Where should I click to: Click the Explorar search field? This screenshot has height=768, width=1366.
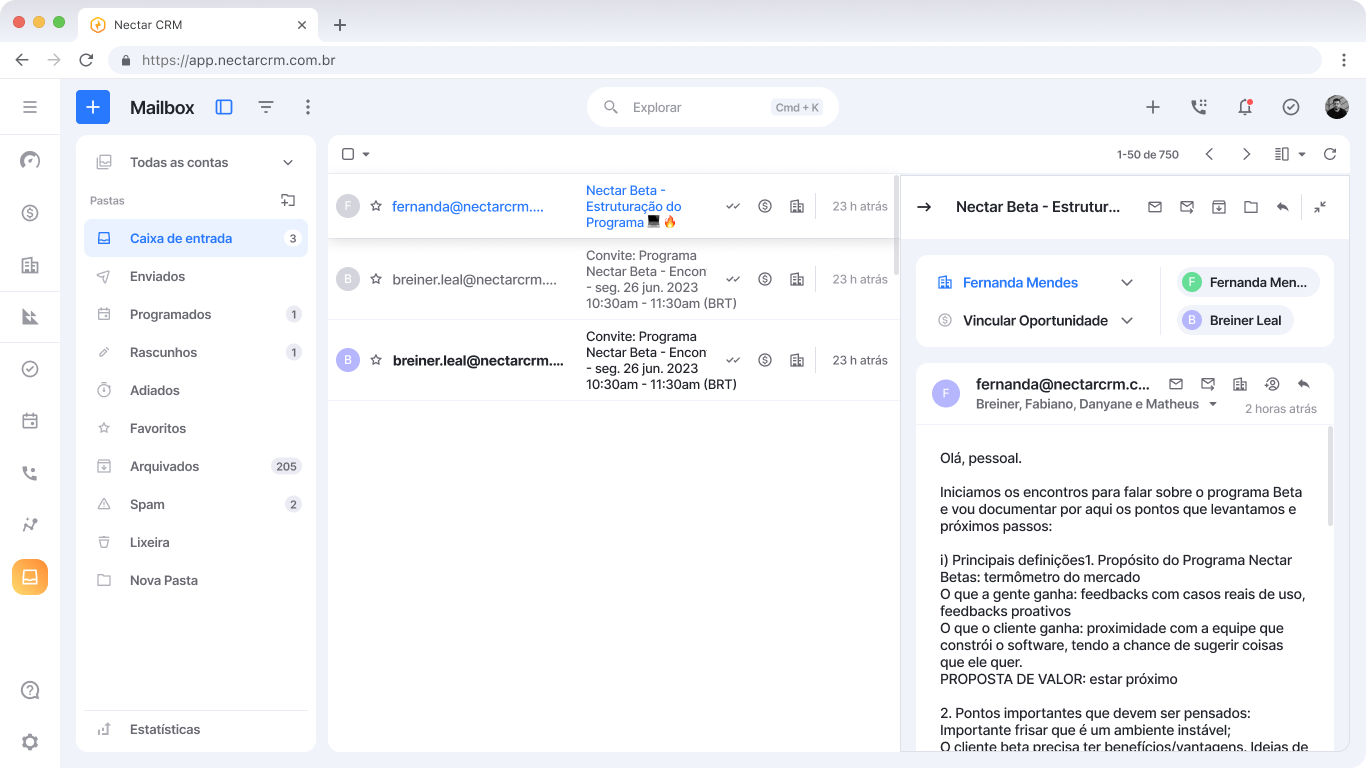(x=712, y=107)
